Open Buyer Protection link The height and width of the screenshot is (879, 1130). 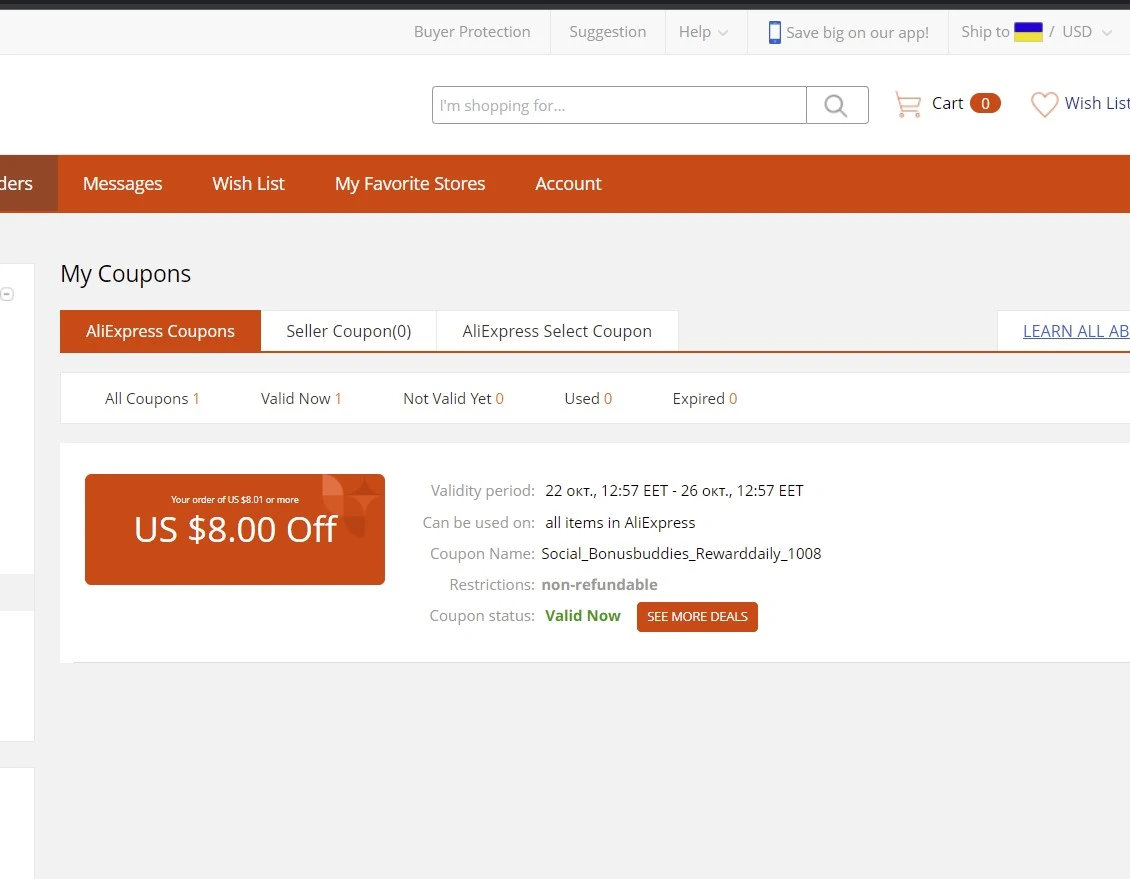(472, 32)
